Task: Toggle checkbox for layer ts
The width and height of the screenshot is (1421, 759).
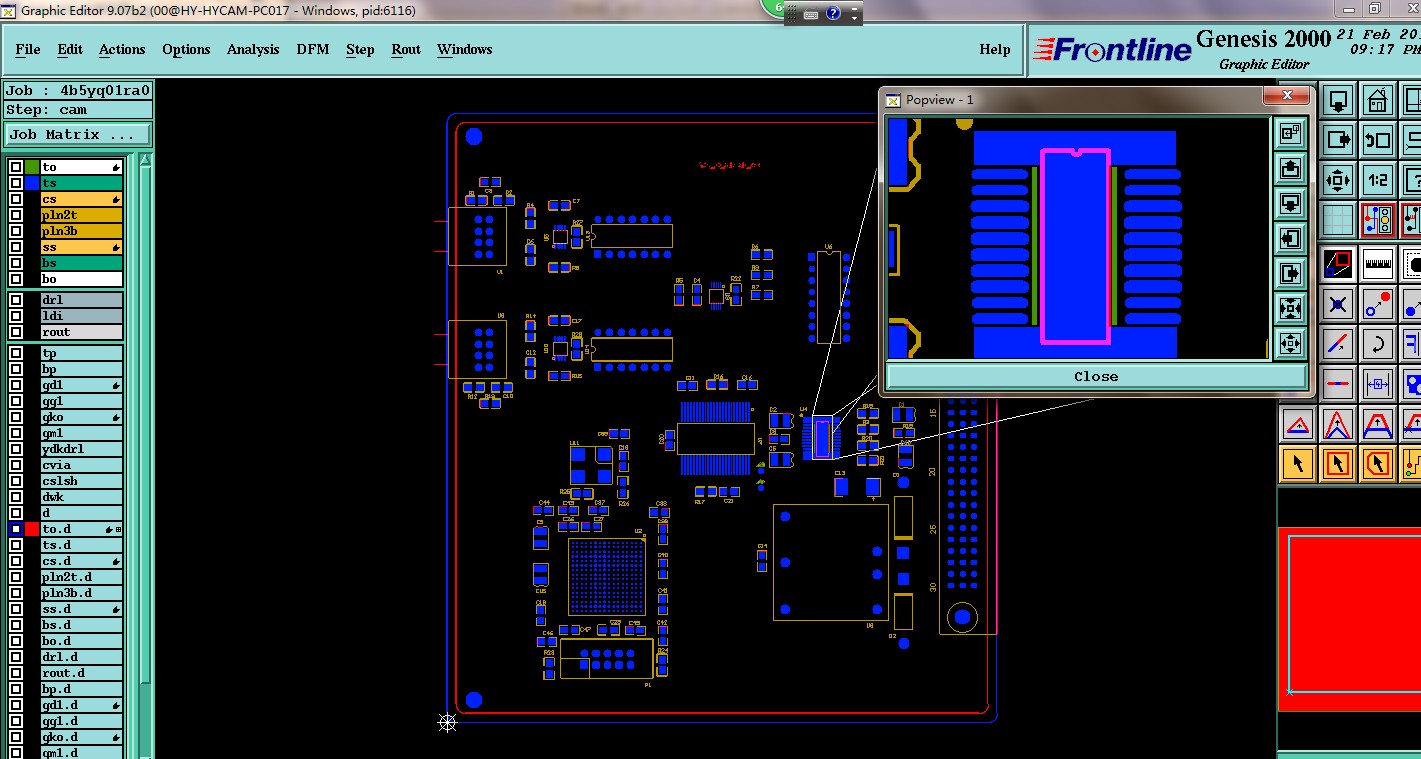Action: pyautogui.click(x=16, y=183)
